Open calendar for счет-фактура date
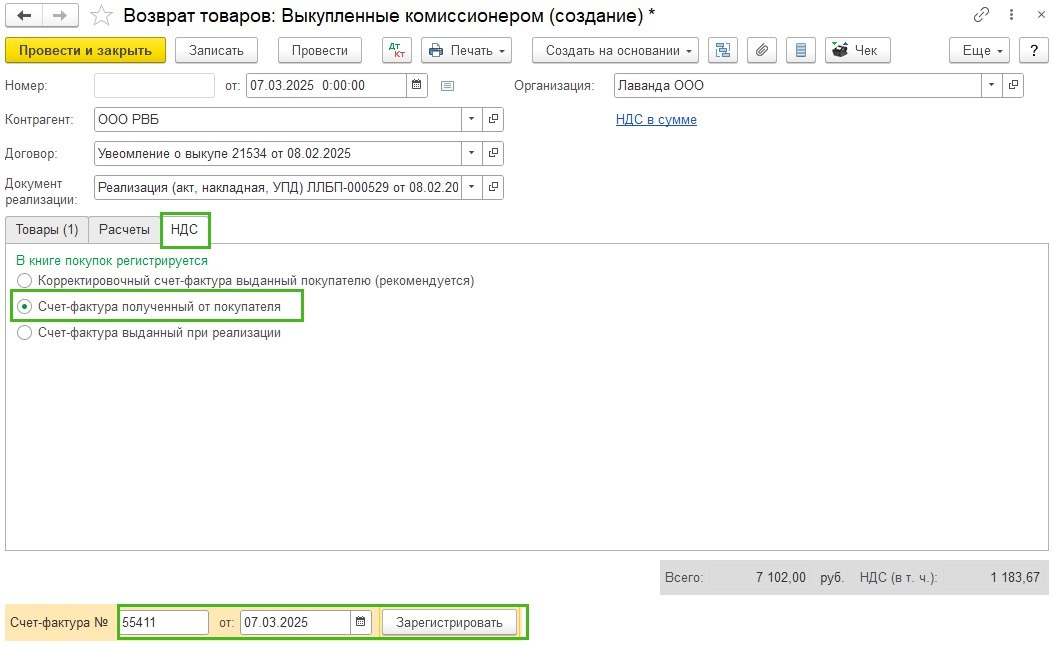Viewport: 1054px width, 648px height. [360, 622]
